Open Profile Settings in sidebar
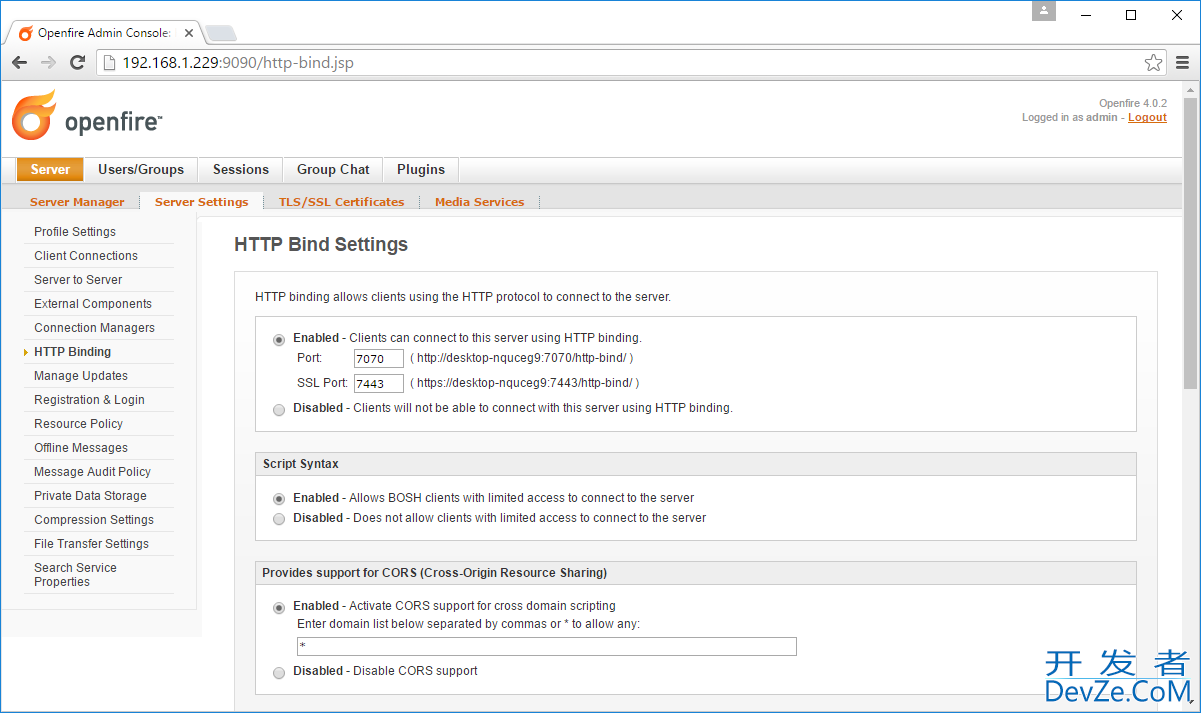This screenshot has height=713, width=1201. (75, 232)
